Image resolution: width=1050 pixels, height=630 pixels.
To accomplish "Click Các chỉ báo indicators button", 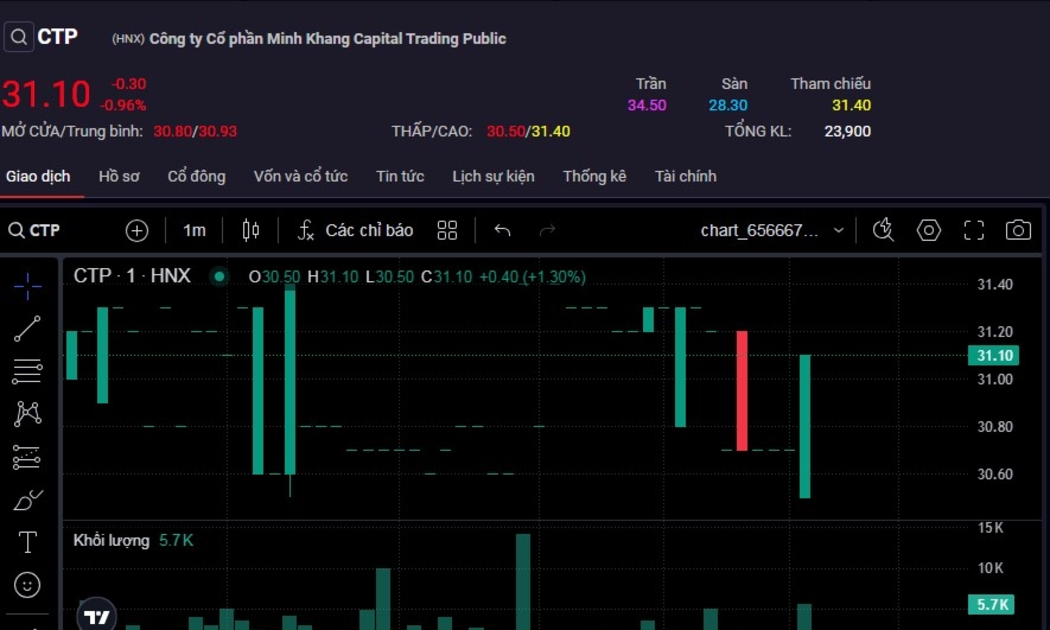I will [x=356, y=231].
